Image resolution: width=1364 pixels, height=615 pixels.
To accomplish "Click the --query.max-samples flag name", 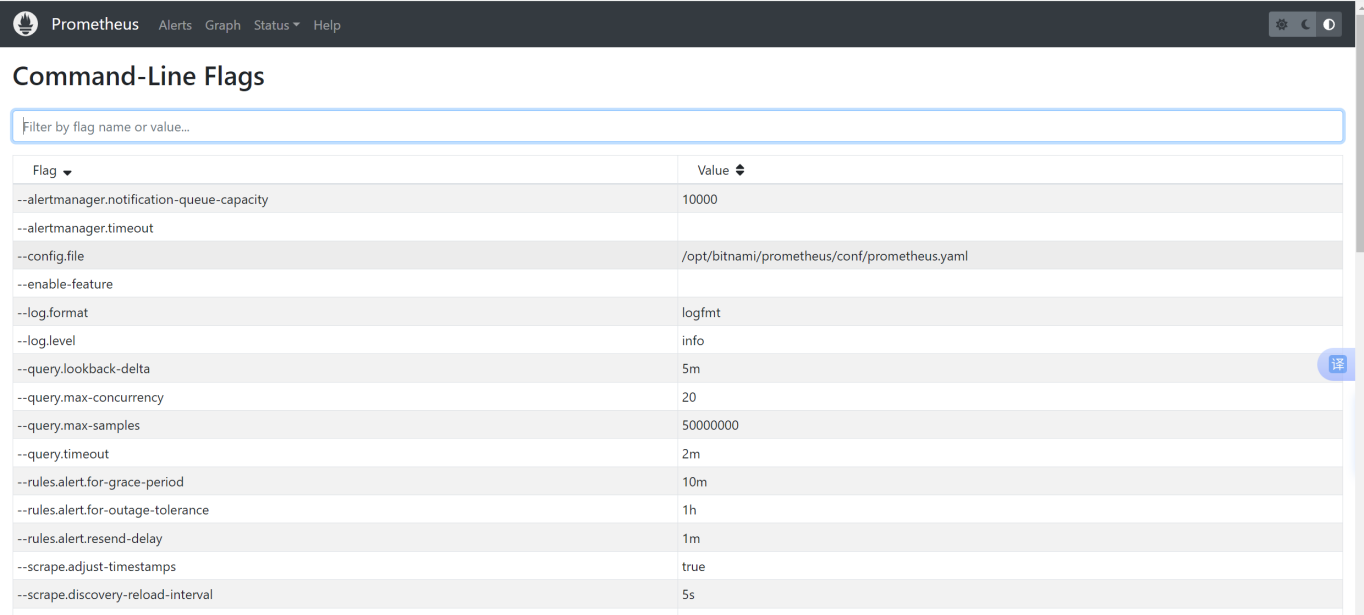I will tap(79, 425).
